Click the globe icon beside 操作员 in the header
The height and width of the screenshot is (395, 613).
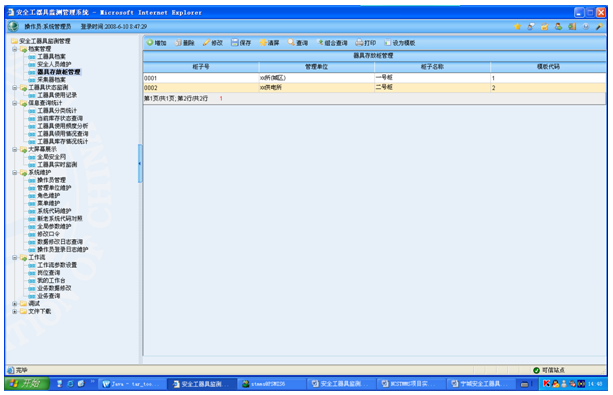pyautogui.click(x=13, y=27)
